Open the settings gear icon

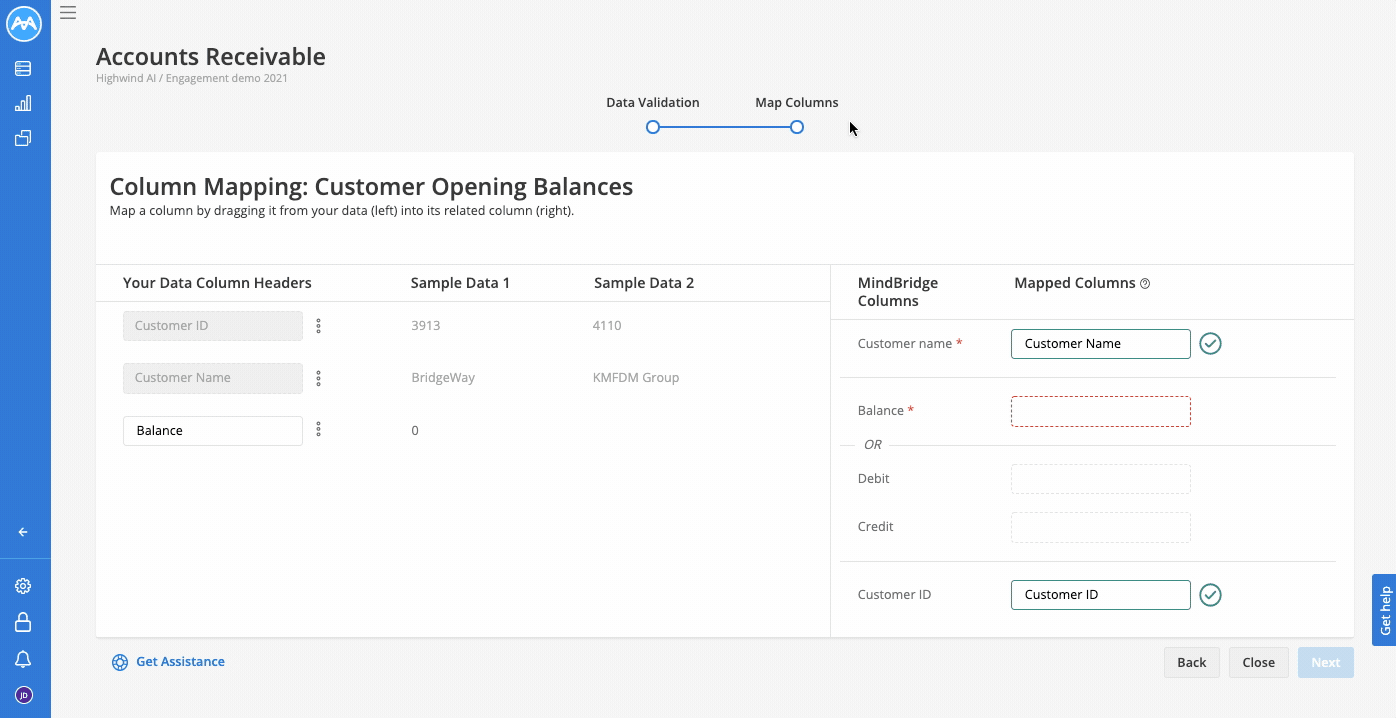coord(23,586)
